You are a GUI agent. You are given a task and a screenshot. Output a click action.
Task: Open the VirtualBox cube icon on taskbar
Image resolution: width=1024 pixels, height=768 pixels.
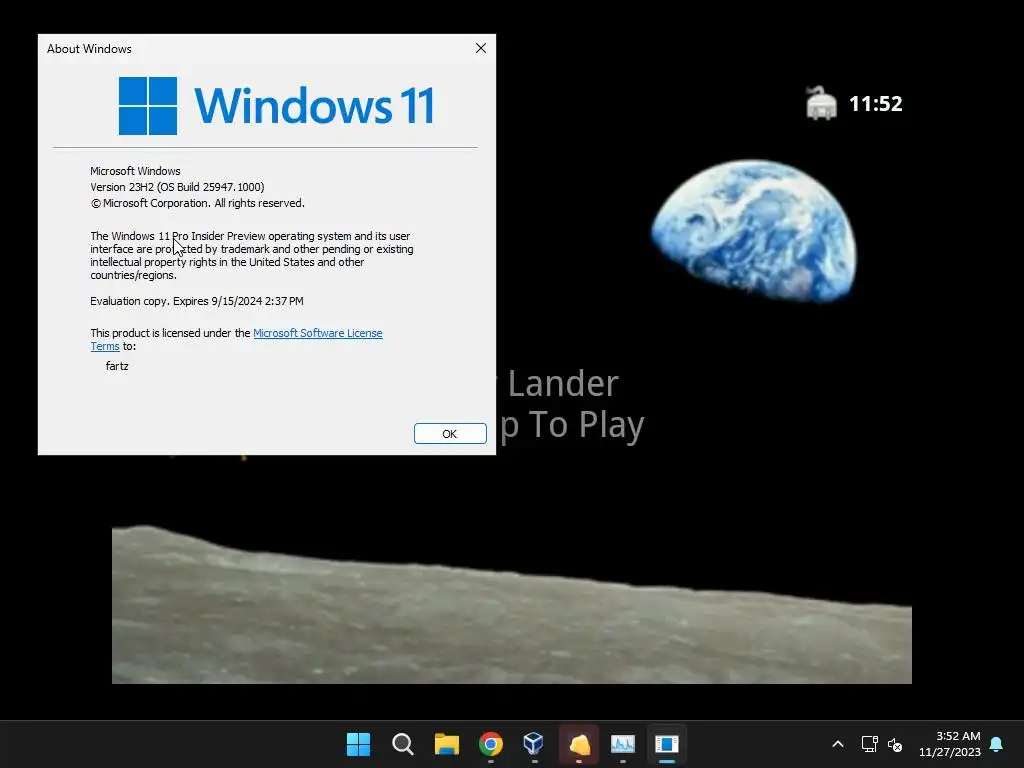[x=534, y=744]
